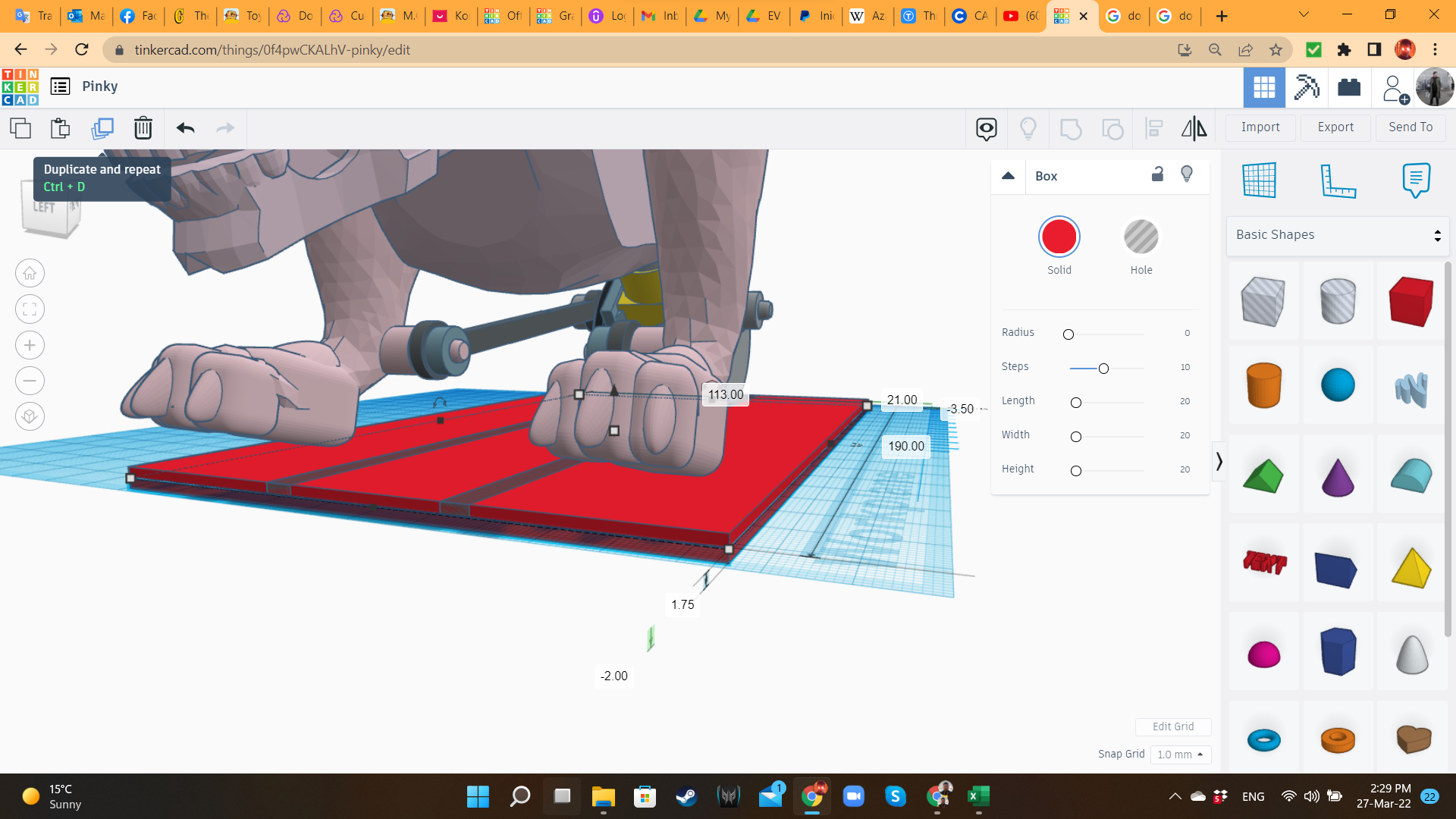The image size is (1456, 819).
Task: Open the Basic Shapes dropdown
Action: pyautogui.click(x=1337, y=235)
